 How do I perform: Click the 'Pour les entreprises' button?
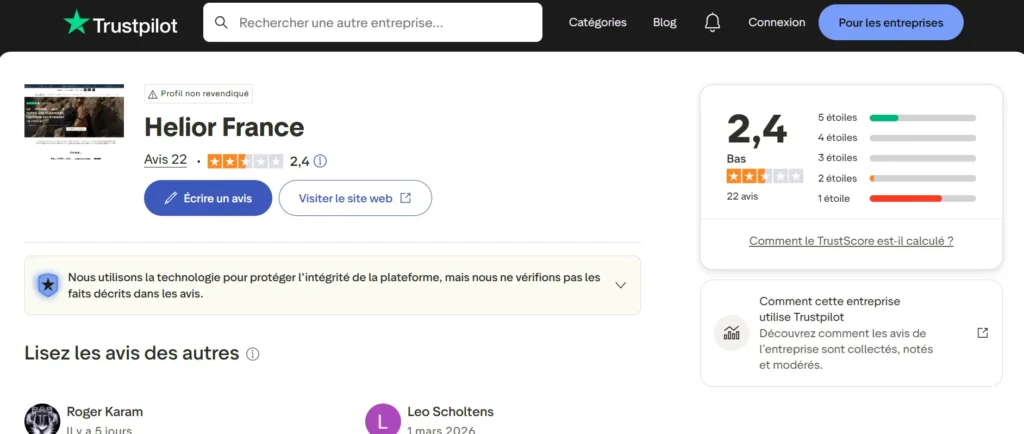pos(891,23)
